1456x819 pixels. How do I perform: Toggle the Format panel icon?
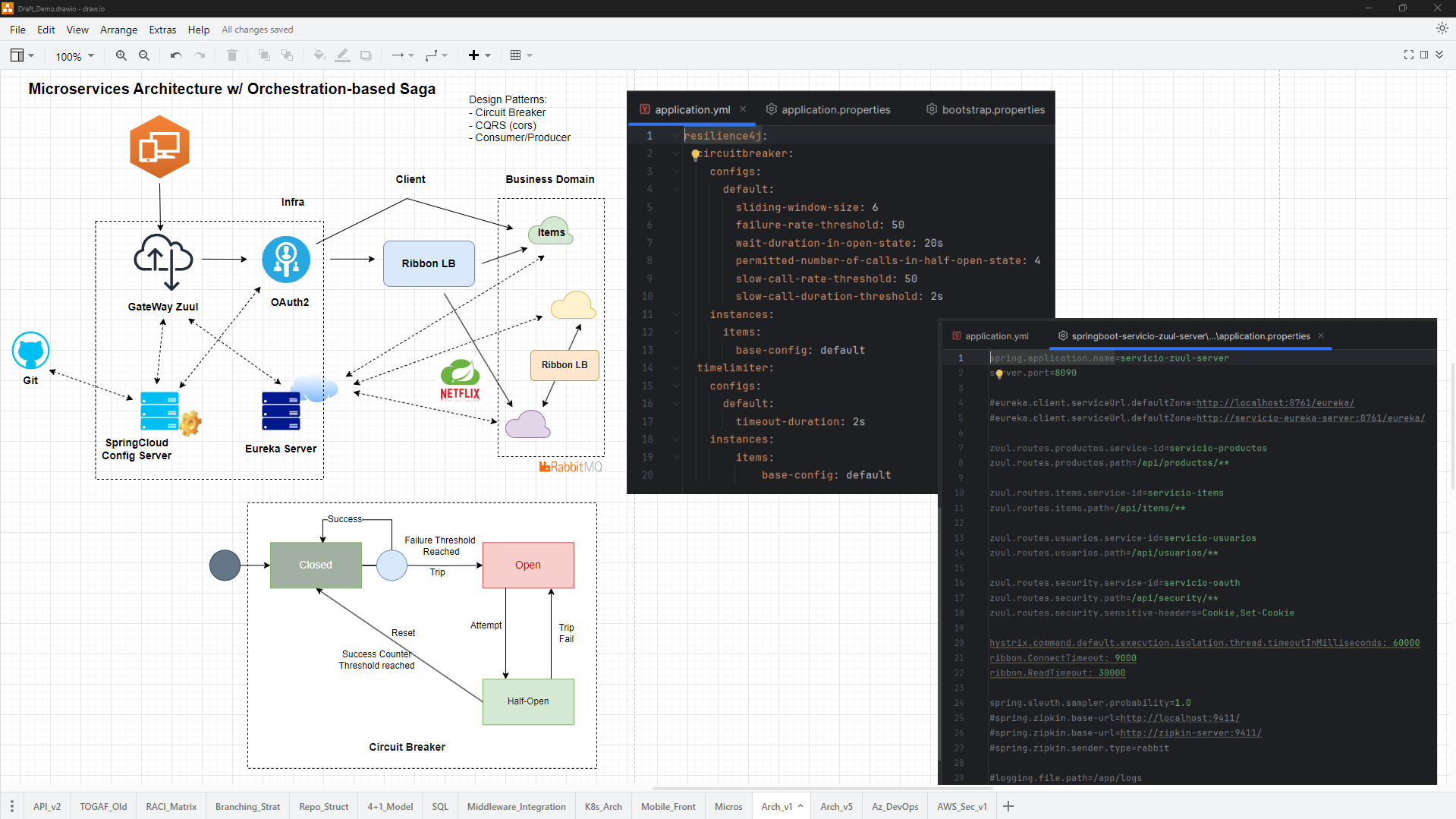(1424, 55)
